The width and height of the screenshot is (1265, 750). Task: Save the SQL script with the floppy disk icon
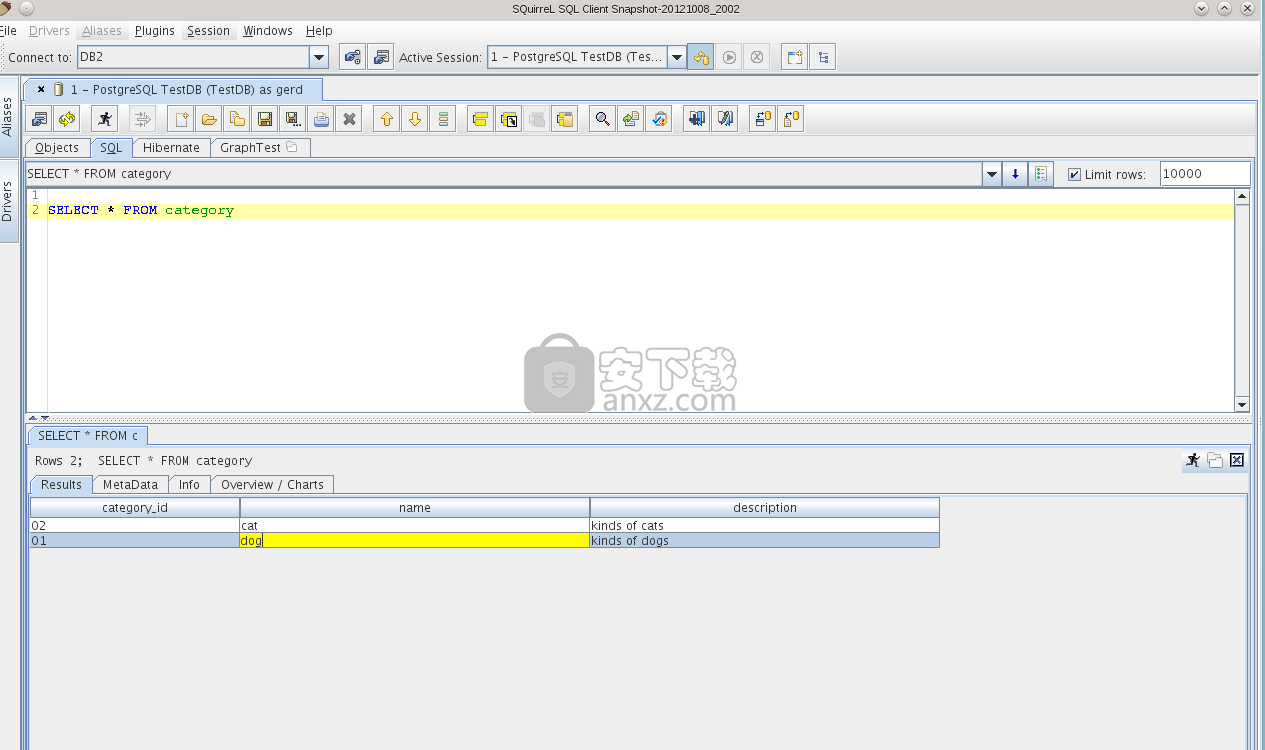(x=265, y=119)
